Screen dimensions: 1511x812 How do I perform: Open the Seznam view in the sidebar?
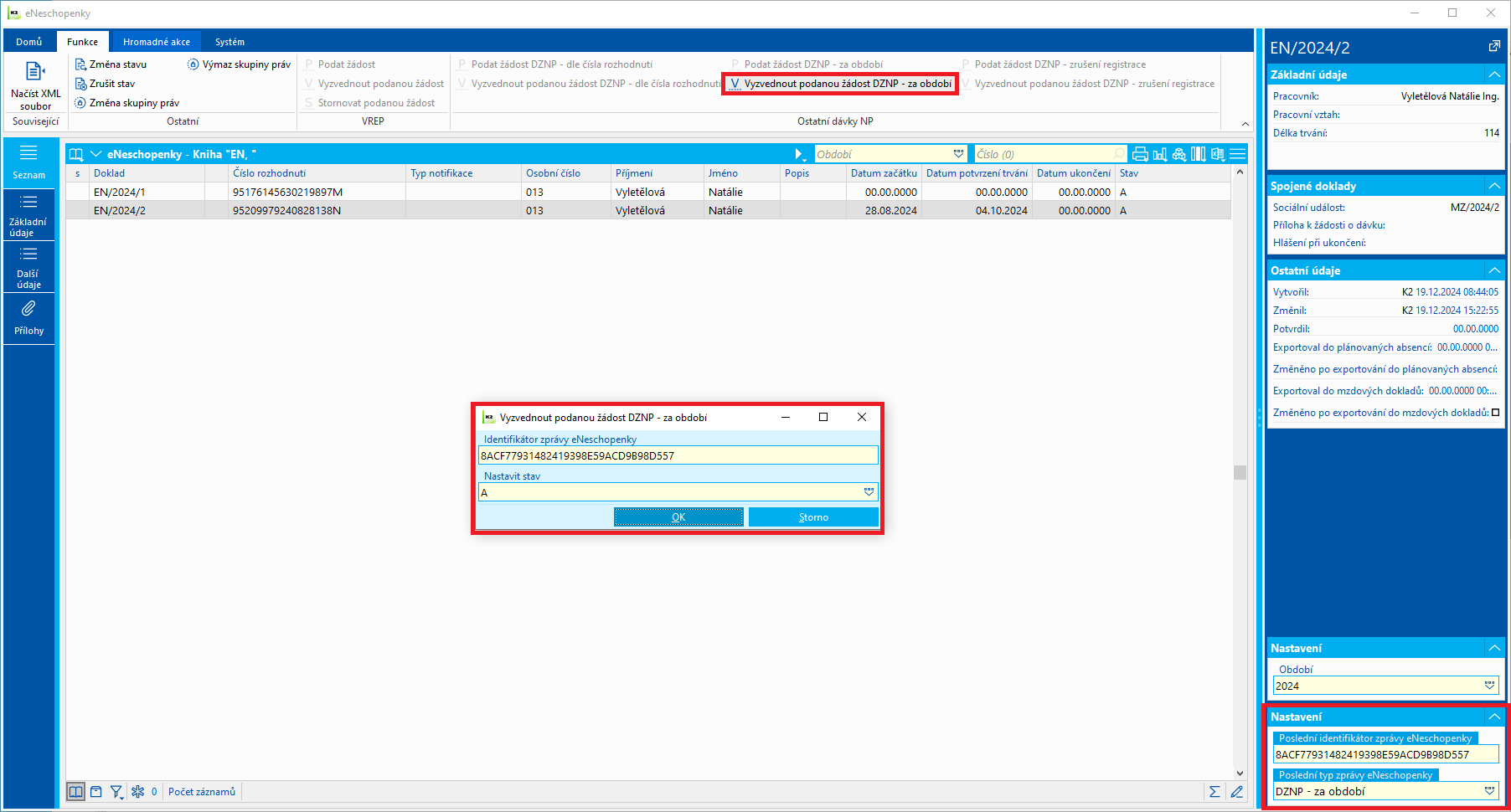(x=28, y=162)
